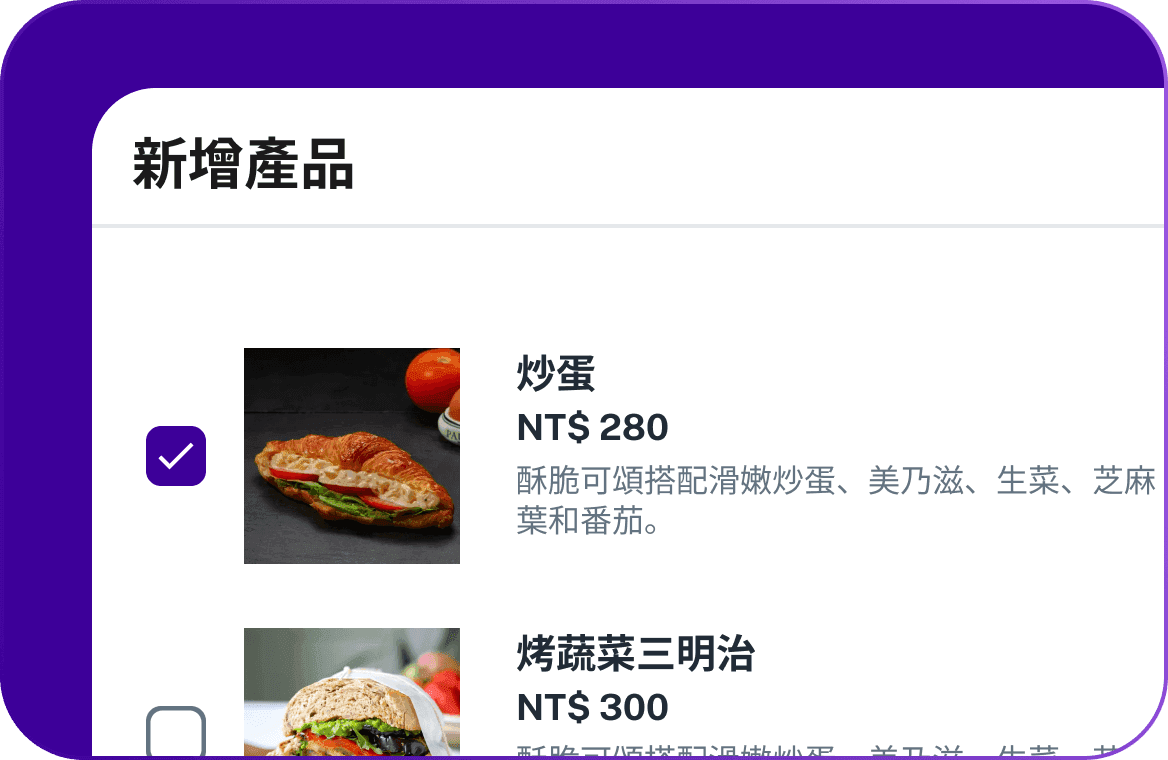Screen dimensions: 1168x760
Task: Click the 芝麻 text ending the 炒蛋 description
Action: (x=1124, y=481)
